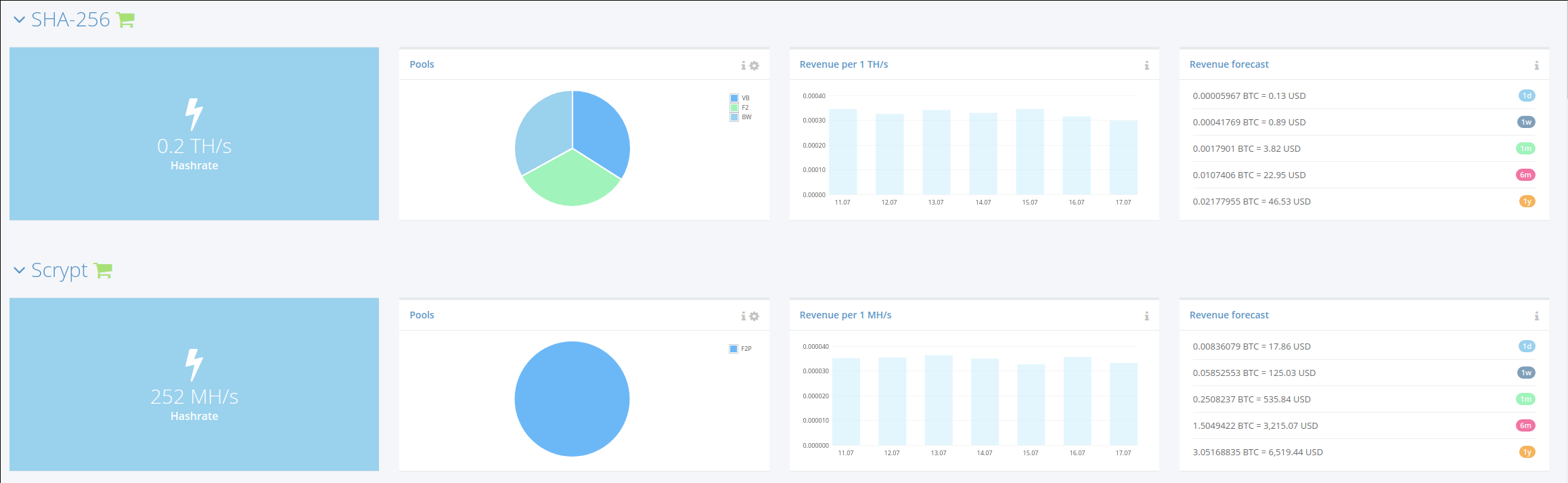
Task: Click the 12.07 bar in MH/s revenue chart
Action: click(x=893, y=401)
